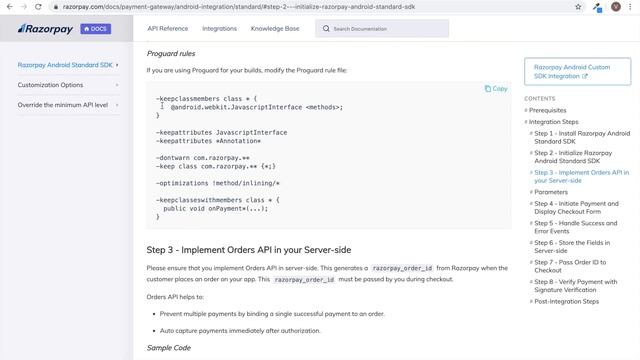Click the -dontwarn com.razorpay.** code line
The width and height of the screenshot is (640, 360).
pyautogui.click(x=202, y=158)
